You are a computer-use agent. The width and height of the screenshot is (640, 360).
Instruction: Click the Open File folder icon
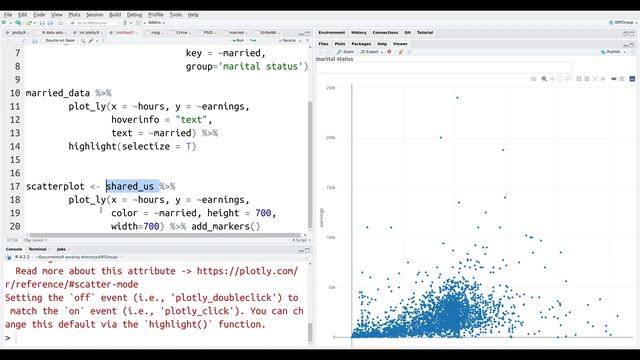tap(29, 23)
